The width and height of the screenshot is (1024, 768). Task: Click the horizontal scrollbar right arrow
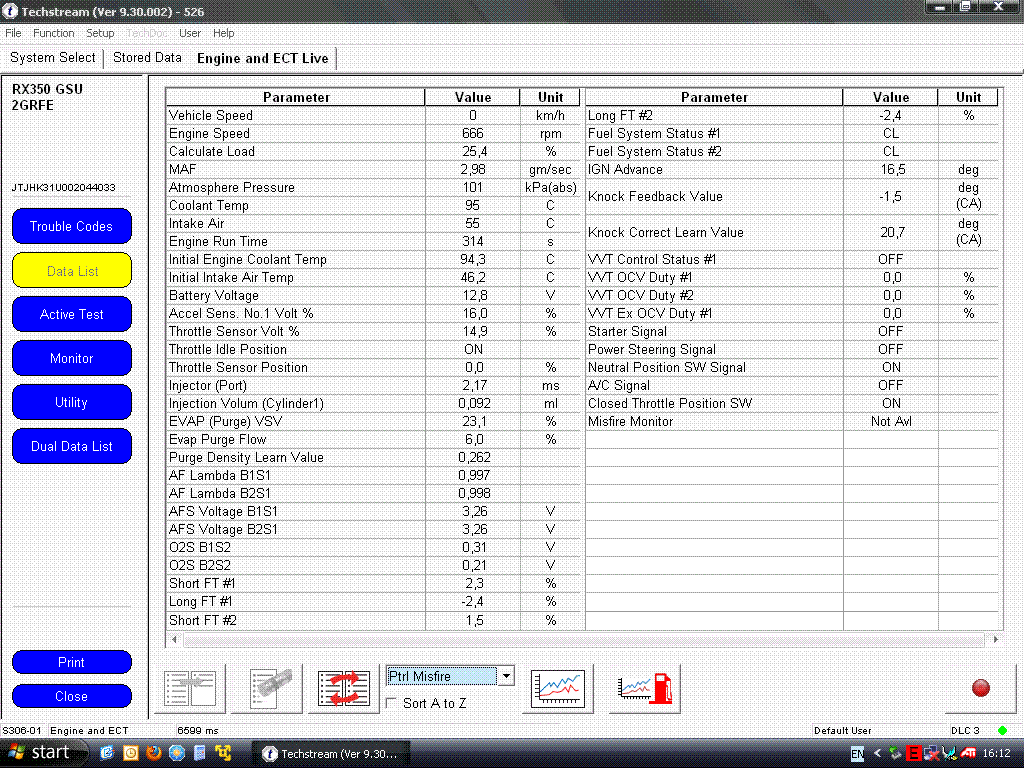[x=995, y=639]
